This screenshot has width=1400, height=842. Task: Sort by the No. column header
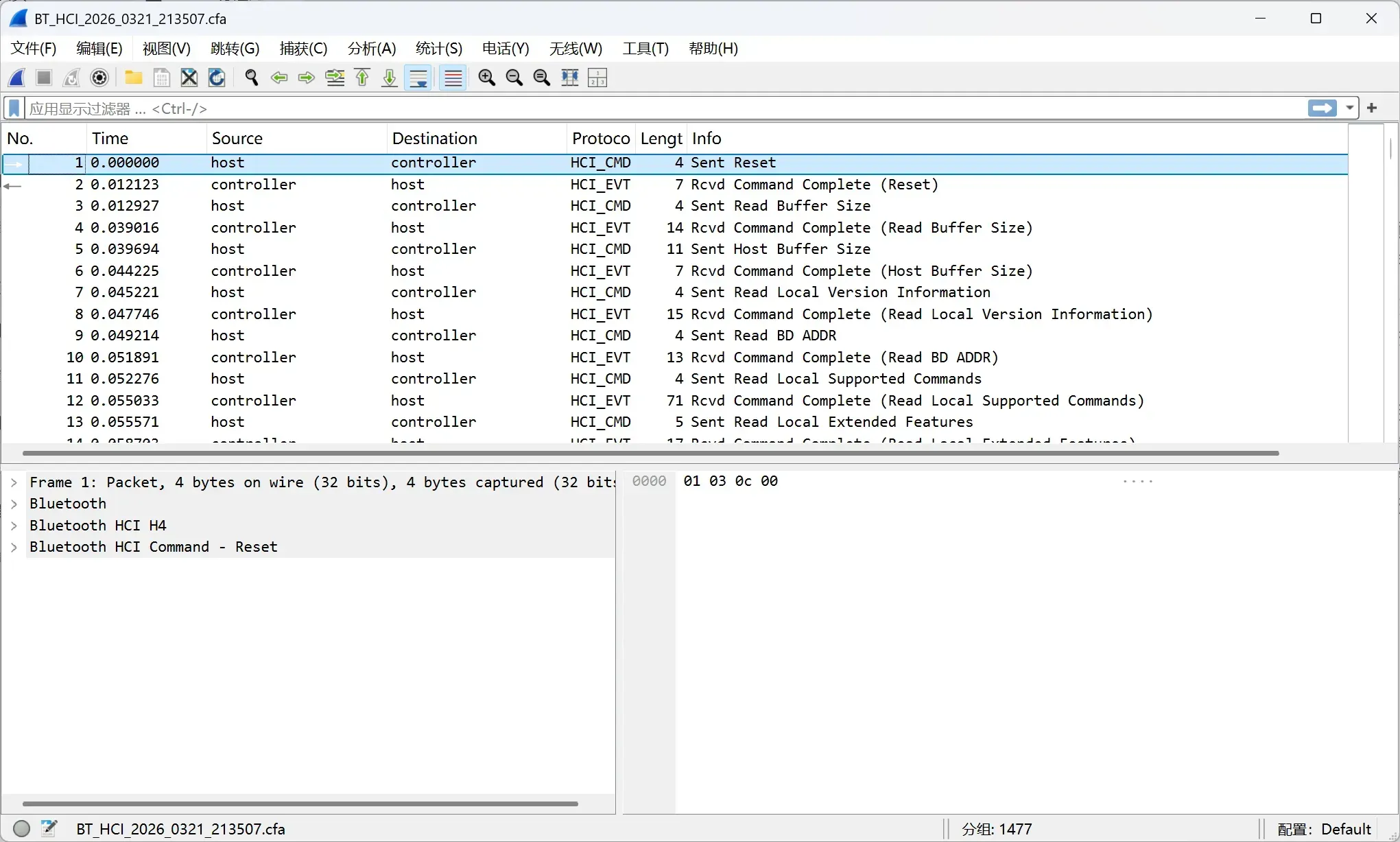click(x=45, y=139)
